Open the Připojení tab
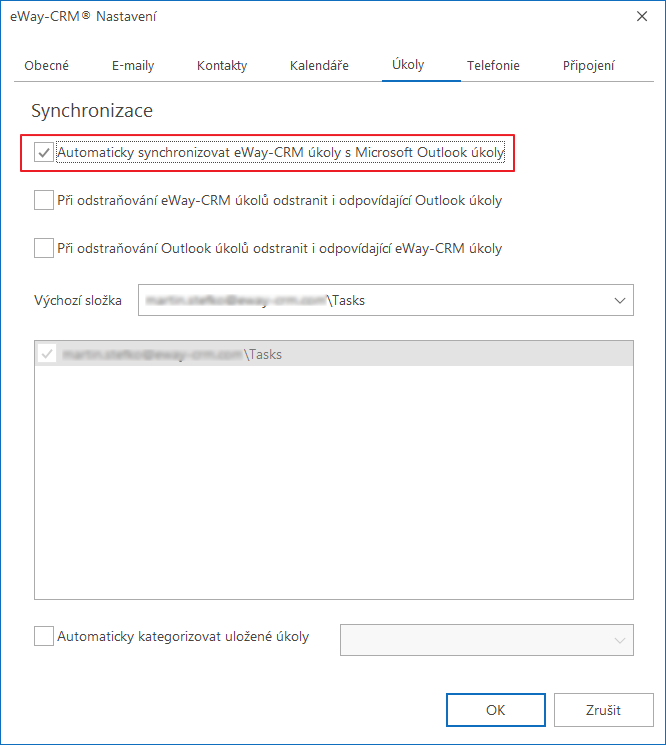Viewport: 666px width, 745px height. tap(589, 66)
